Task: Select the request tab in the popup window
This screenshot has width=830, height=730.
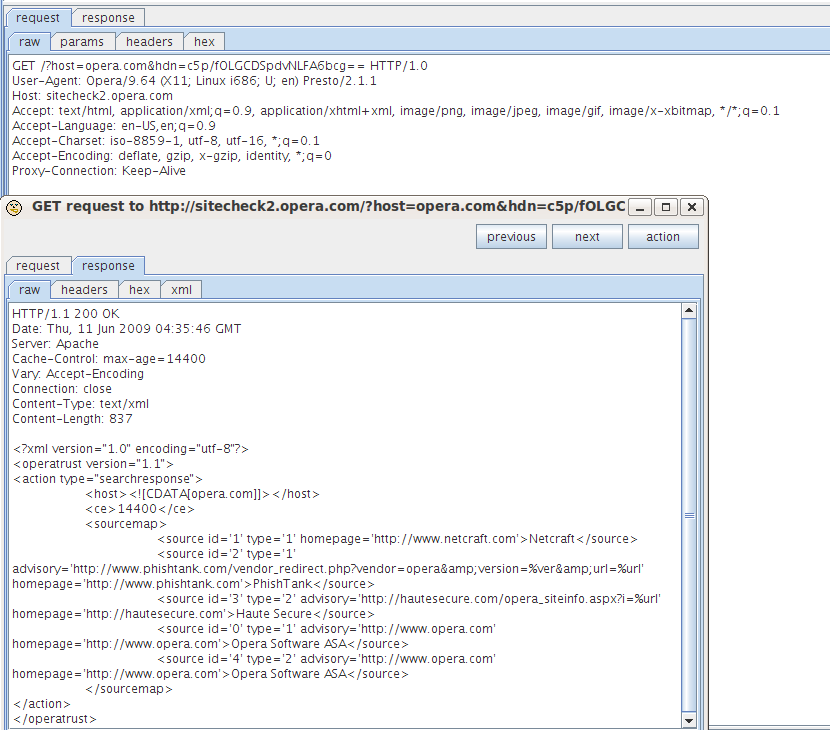Action: pos(38,265)
